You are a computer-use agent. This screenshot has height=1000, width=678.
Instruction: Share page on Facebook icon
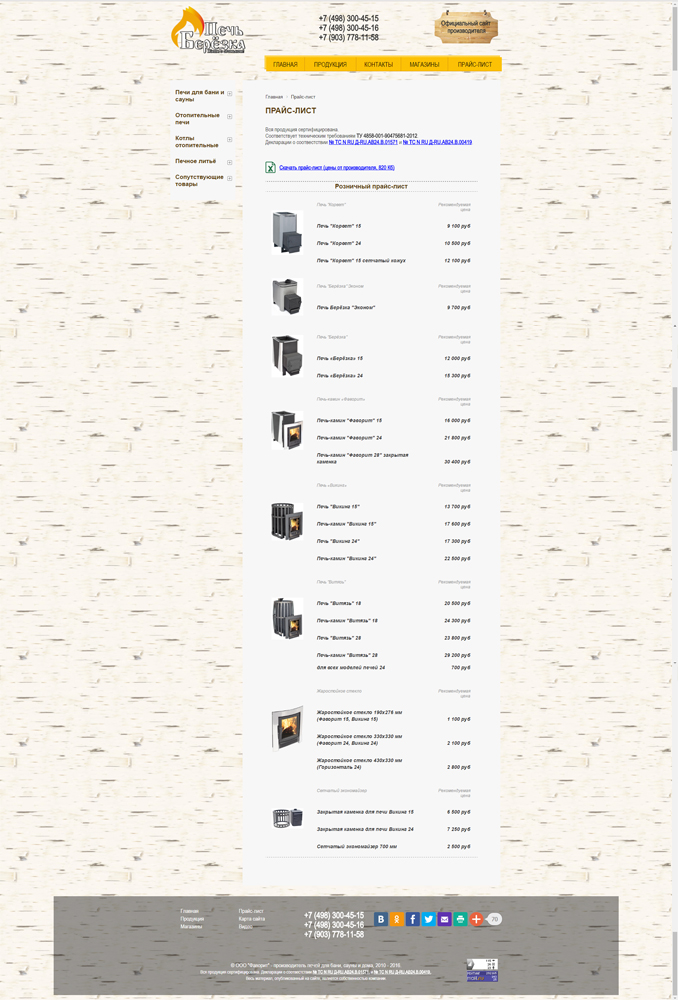click(x=413, y=919)
